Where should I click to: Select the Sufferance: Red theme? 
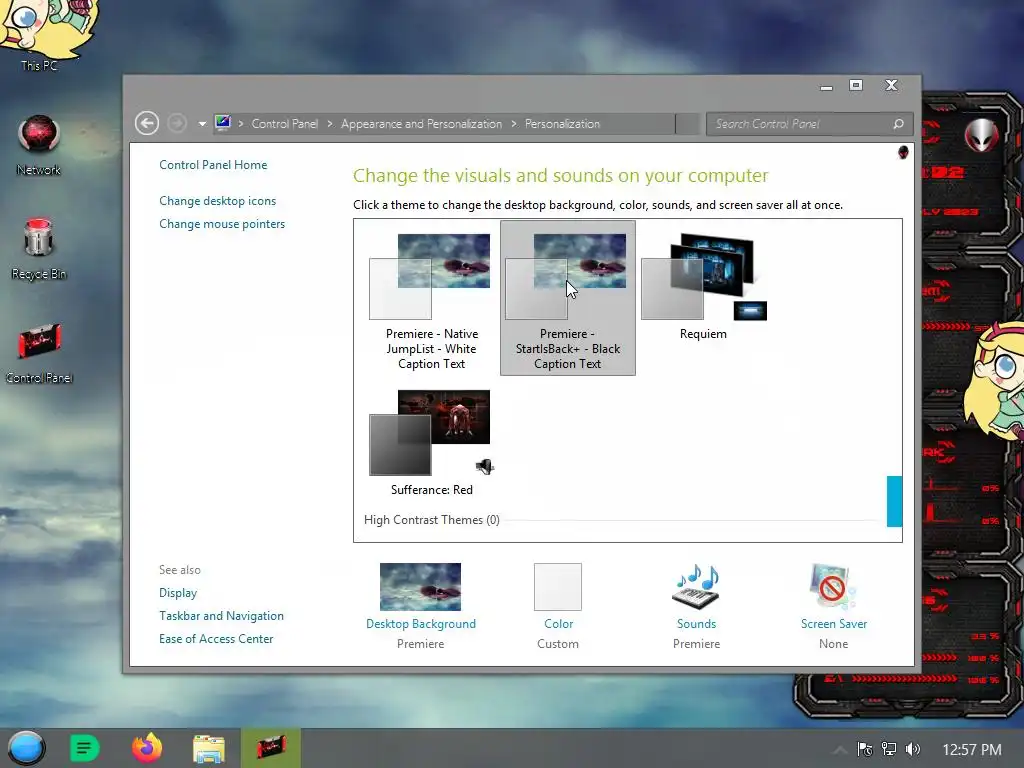(x=431, y=442)
